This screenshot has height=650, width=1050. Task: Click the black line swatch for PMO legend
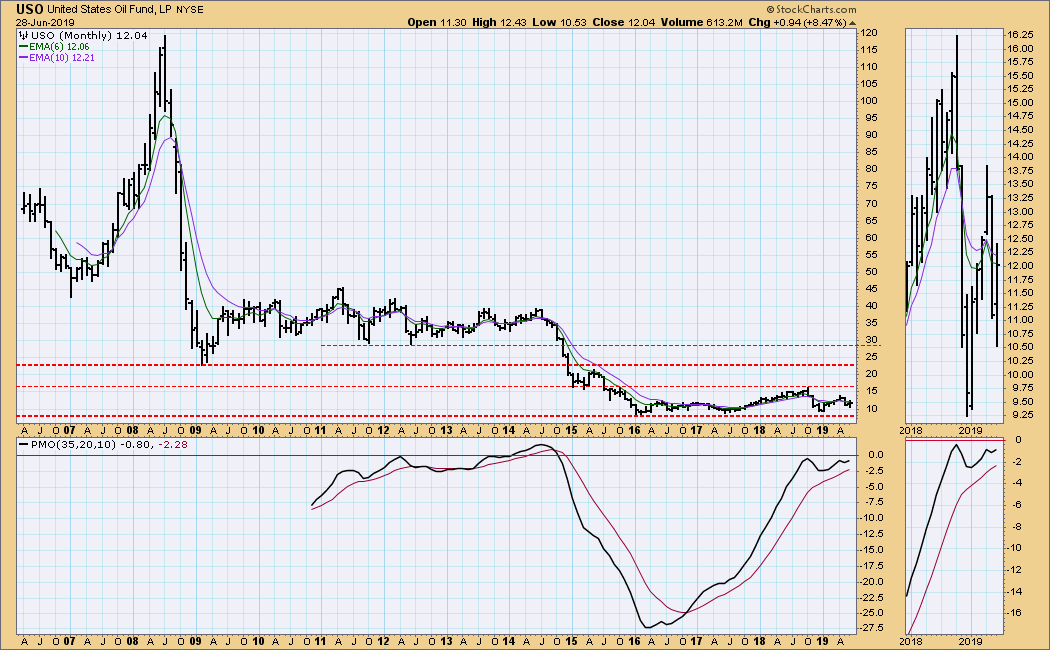[24, 444]
